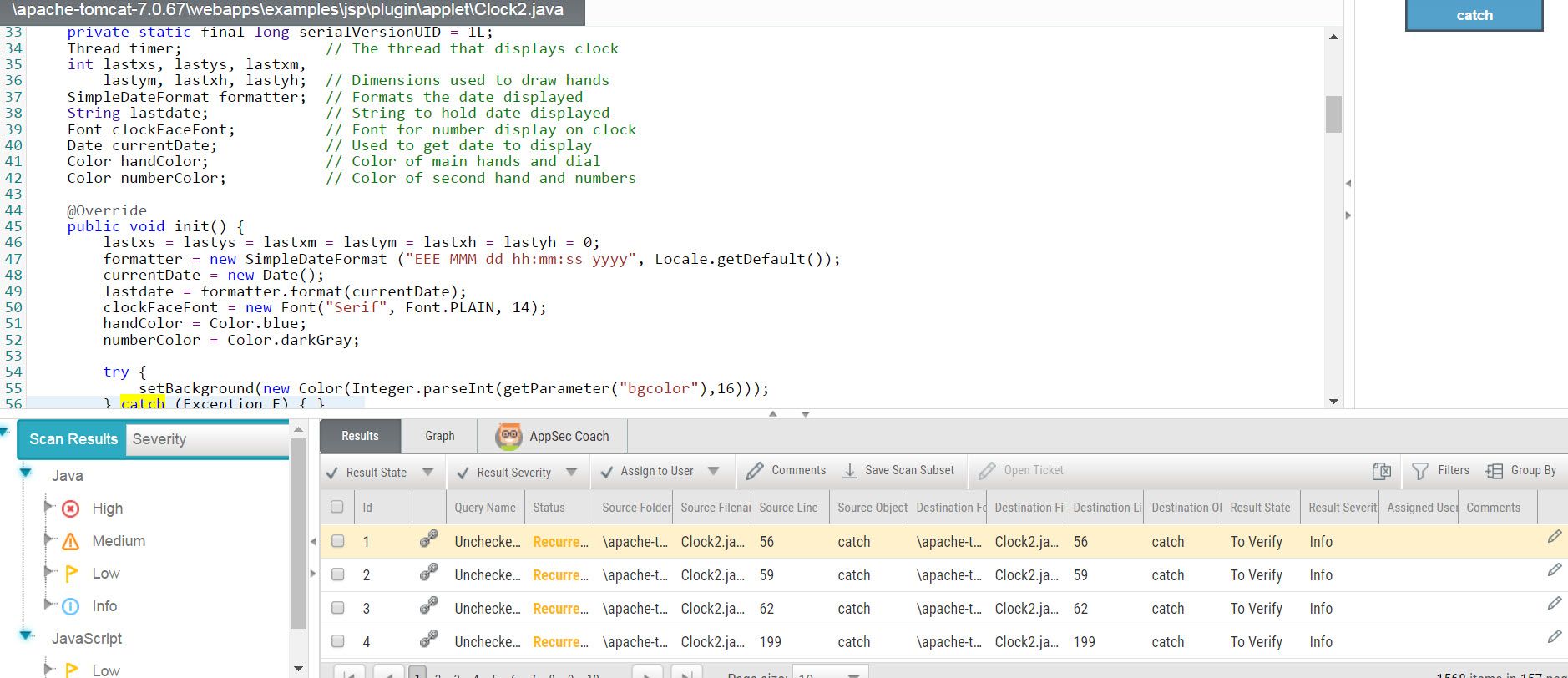Click the Info severity circle icon
This screenshot has width=1568, height=678.
coord(71,606)
